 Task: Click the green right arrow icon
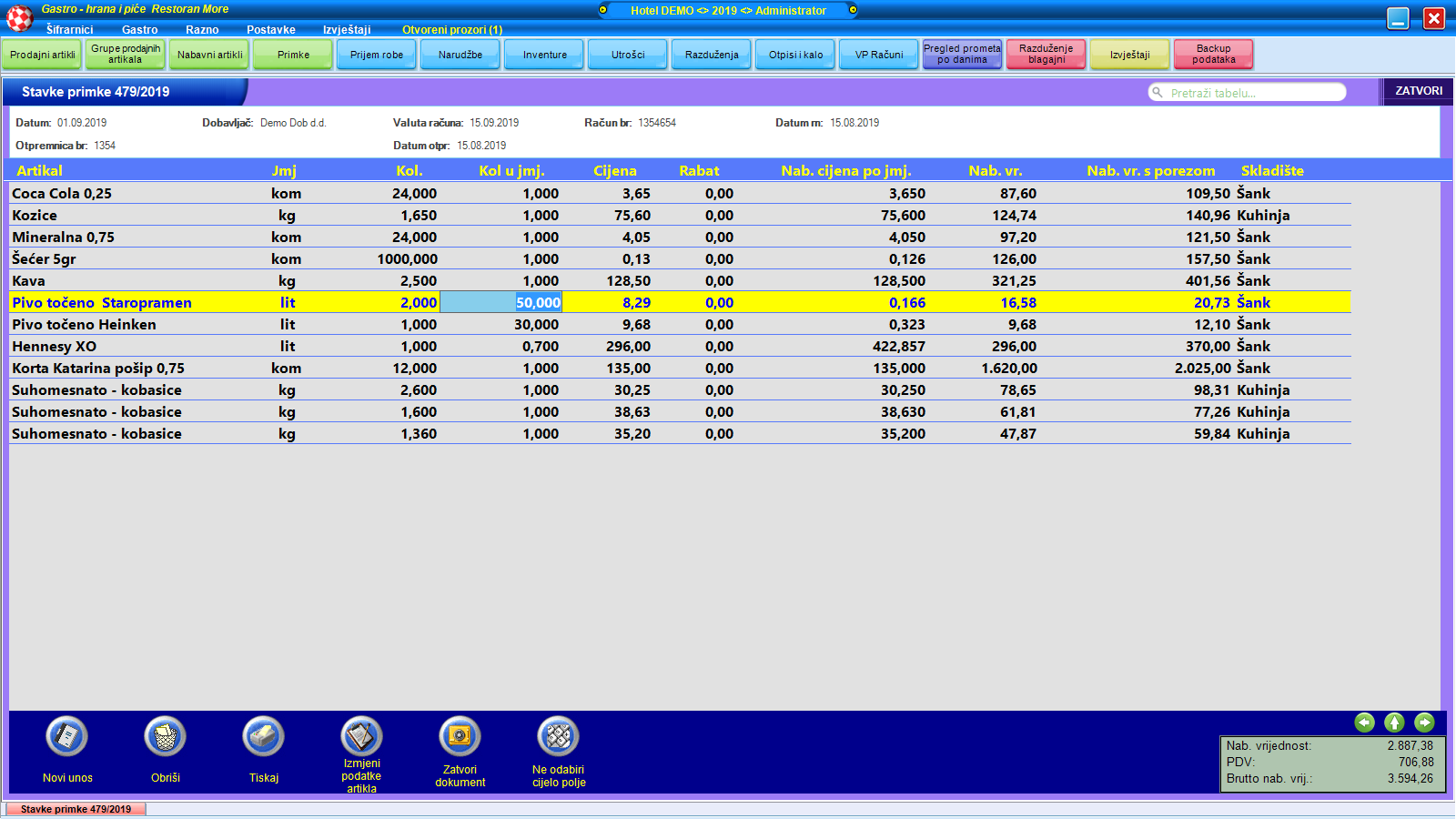[x=1424, y=723]
